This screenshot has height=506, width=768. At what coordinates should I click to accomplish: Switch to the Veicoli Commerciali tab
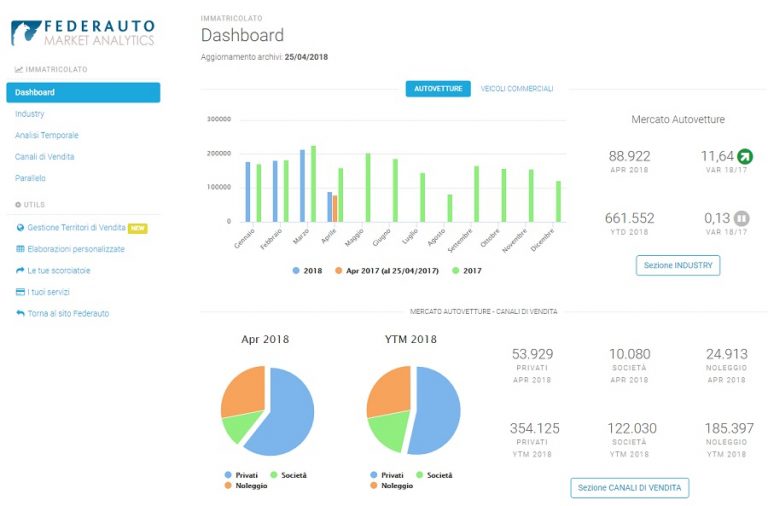pos(517,89)
